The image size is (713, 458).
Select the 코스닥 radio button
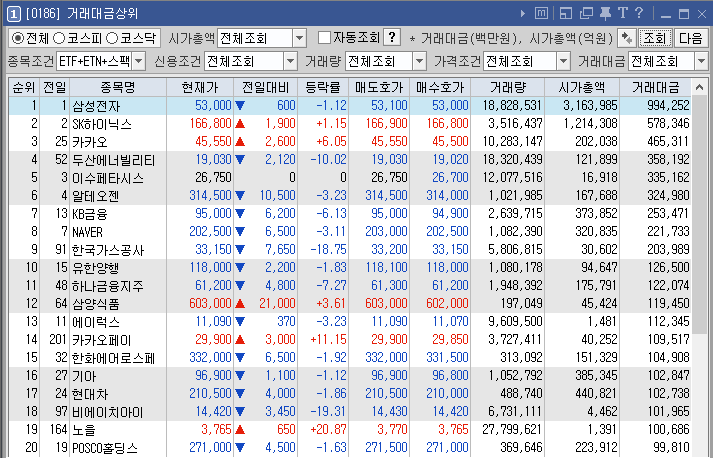[112, 38]
